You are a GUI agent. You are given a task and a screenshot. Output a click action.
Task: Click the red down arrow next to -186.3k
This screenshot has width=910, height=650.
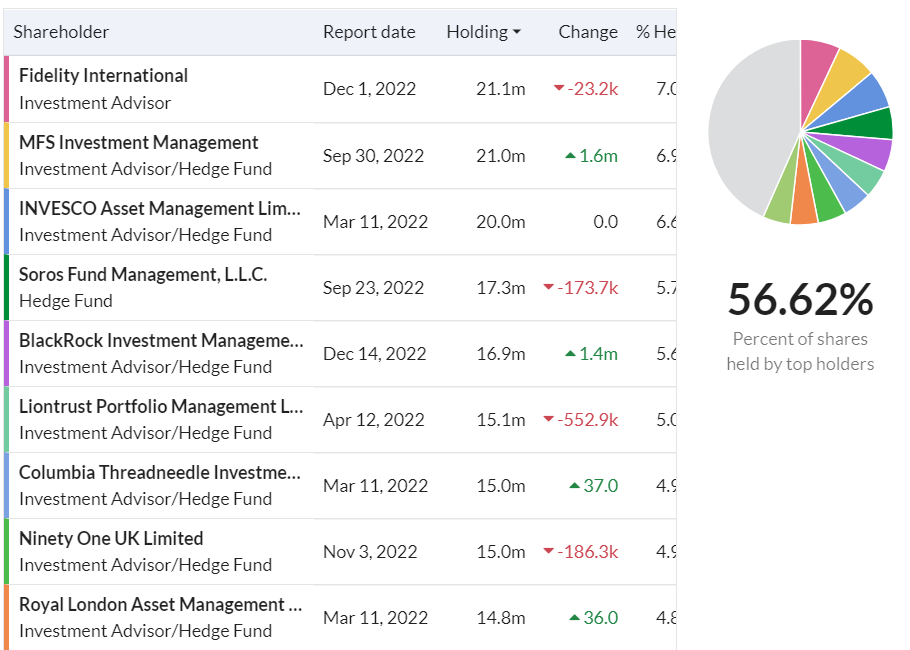[548, 551]
